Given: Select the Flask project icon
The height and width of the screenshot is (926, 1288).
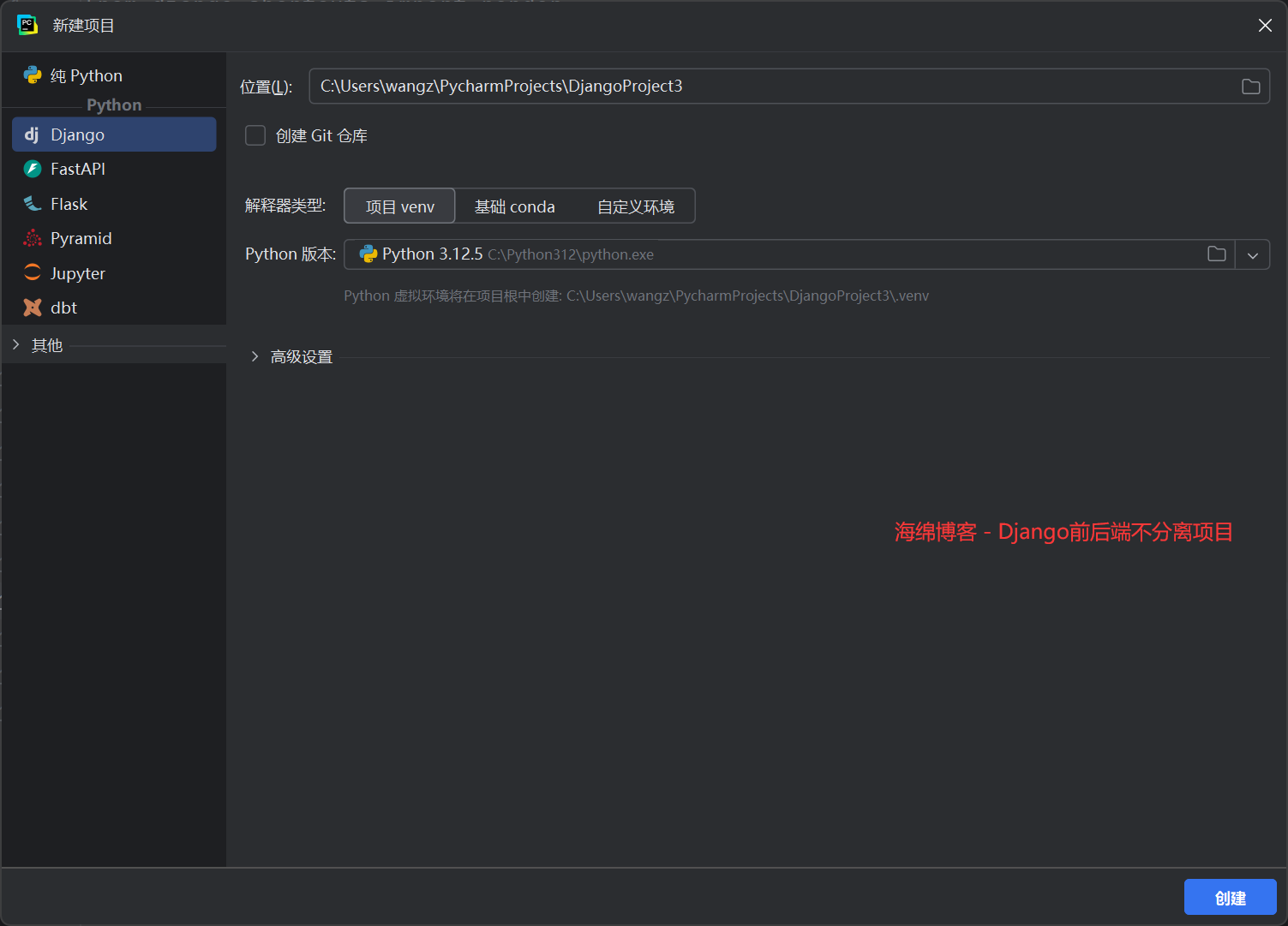Looking at the screenshot, I should (x=33, y=204).
